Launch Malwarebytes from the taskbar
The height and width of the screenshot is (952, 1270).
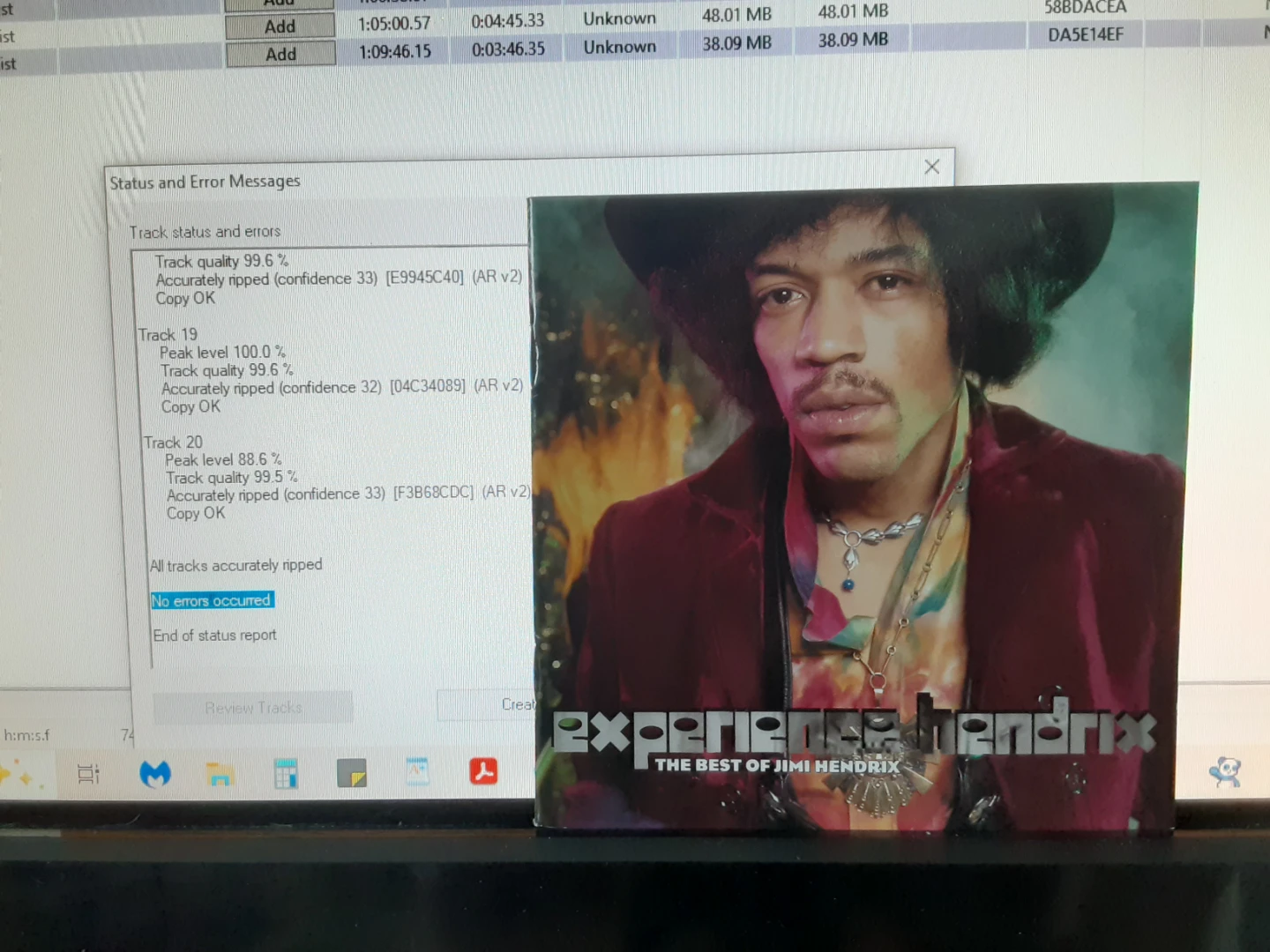[155, 774]
